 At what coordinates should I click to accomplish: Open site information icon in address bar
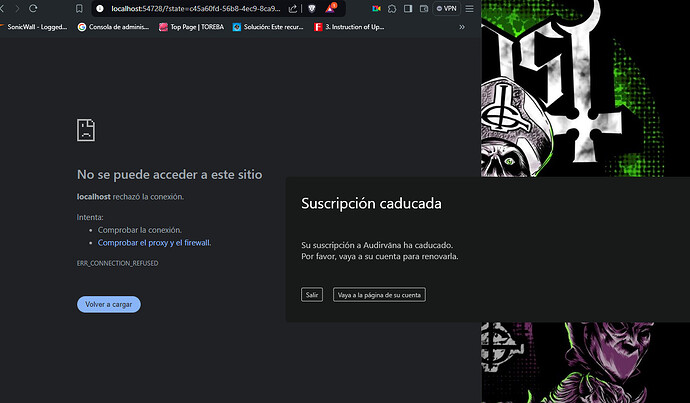coord(100,8)
